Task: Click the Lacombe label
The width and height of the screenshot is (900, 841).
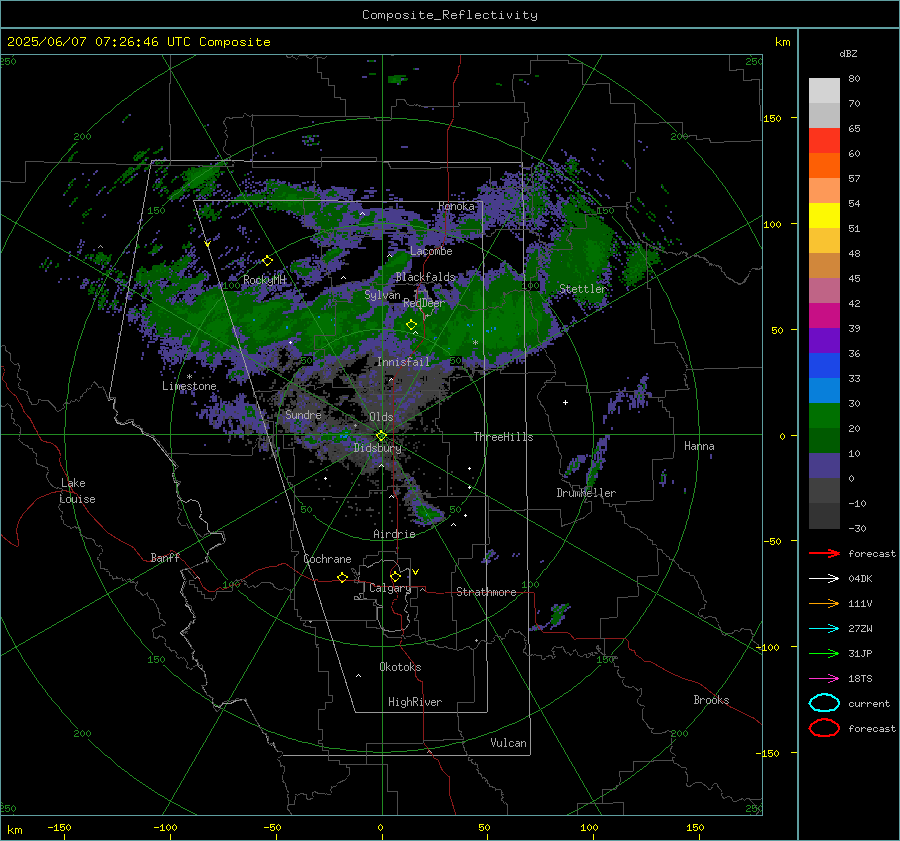Action: [431, 251]
